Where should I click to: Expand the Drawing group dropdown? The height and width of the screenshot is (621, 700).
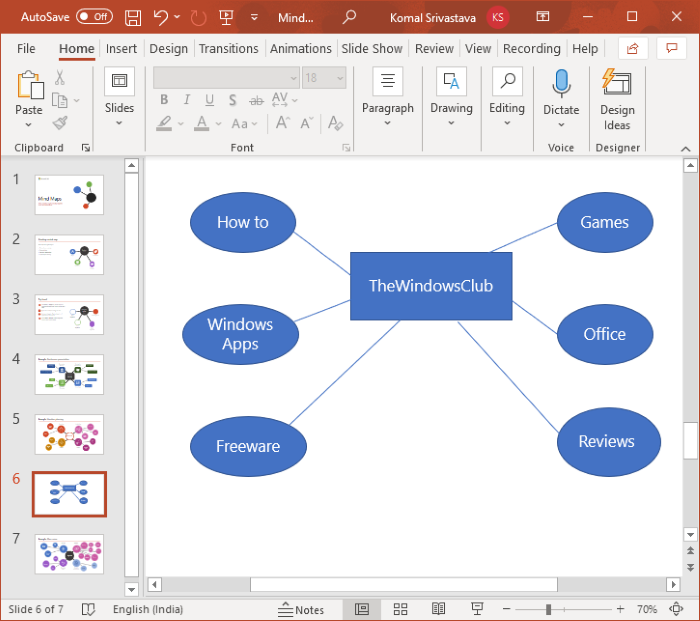pyautogui.click(x=451, y=123)
